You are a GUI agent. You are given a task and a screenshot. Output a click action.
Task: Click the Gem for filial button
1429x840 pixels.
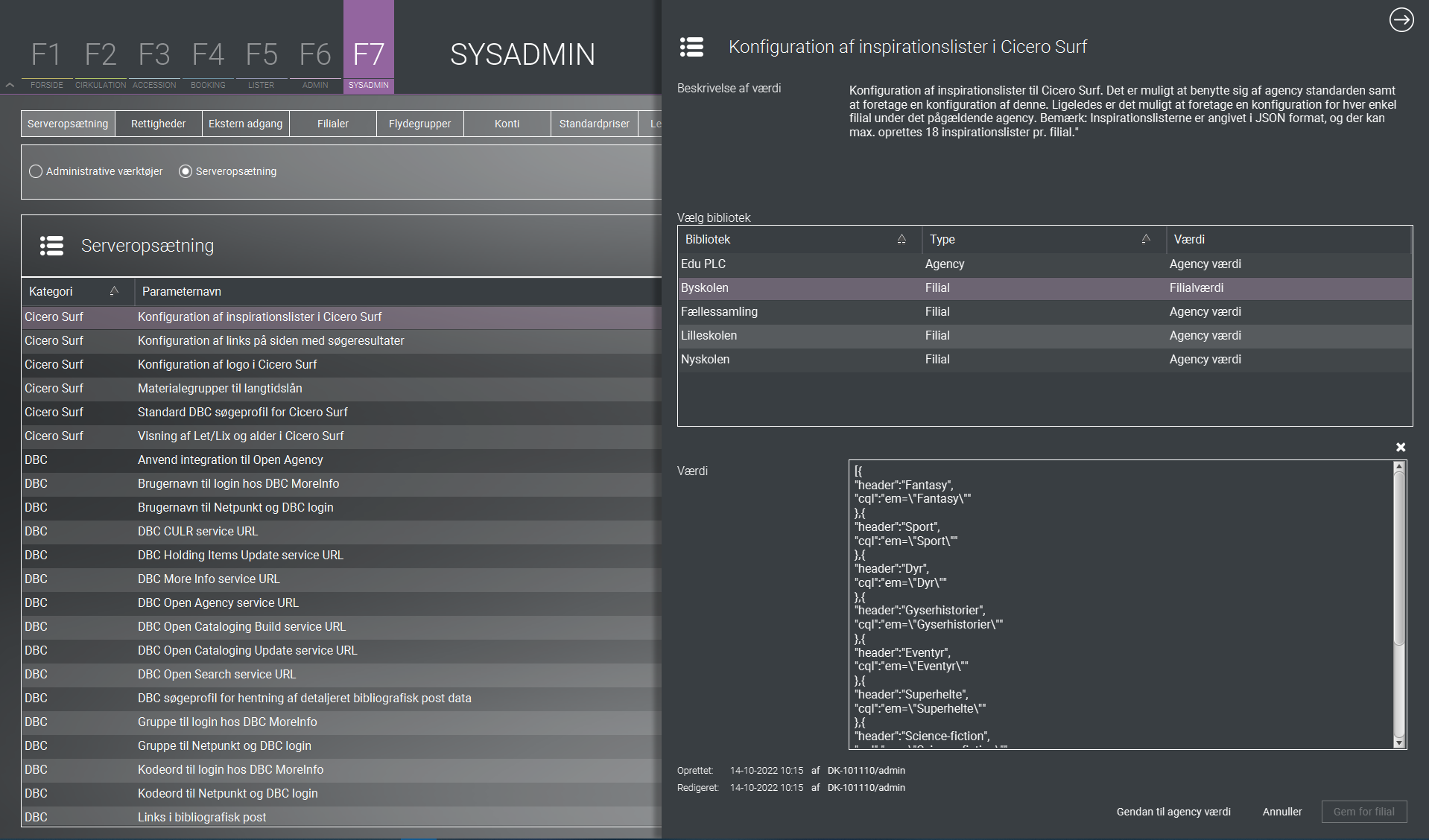pos(1364,812)
